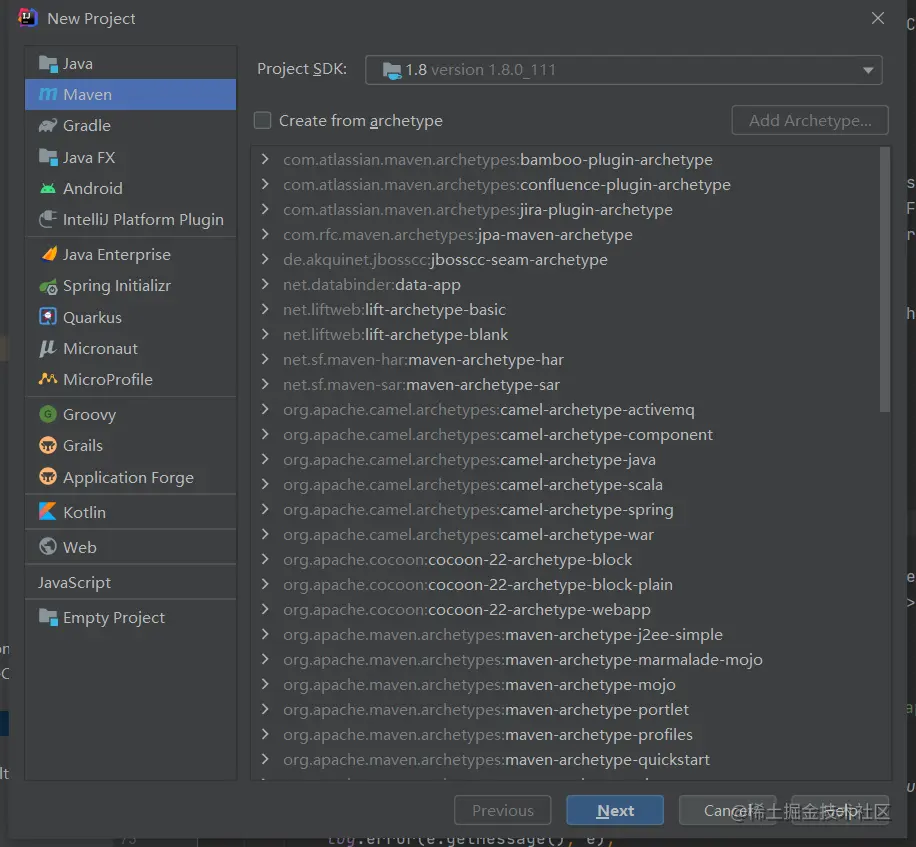Click the Grails icon
Viewport: 916px width, 847px height.
[48, 445]
